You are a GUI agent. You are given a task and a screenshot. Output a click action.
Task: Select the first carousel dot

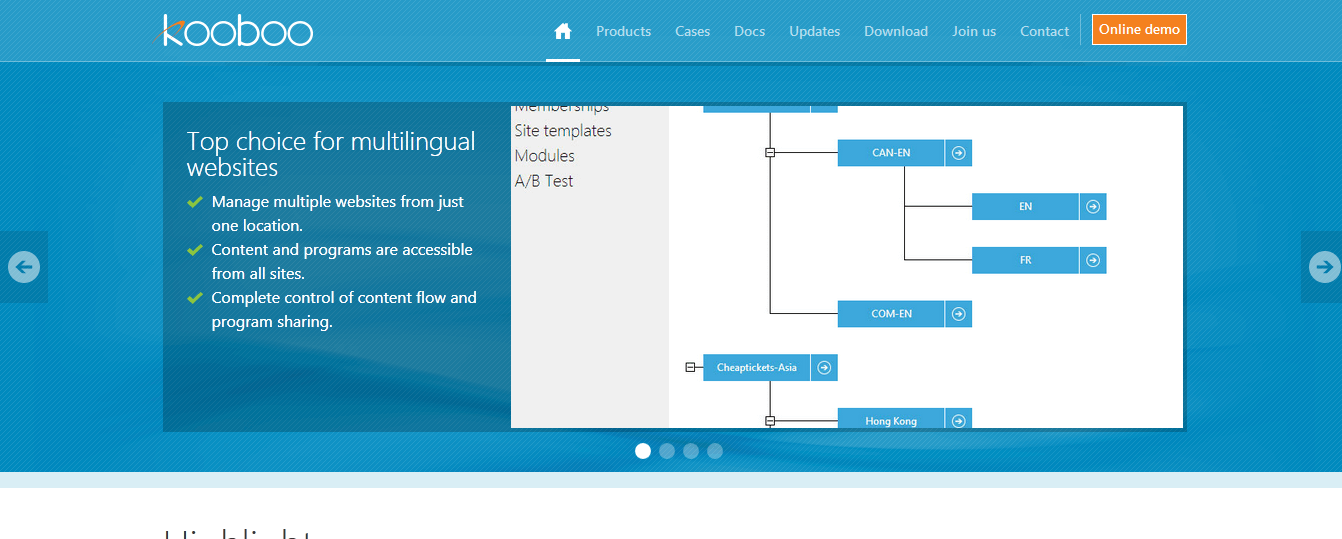643,451
